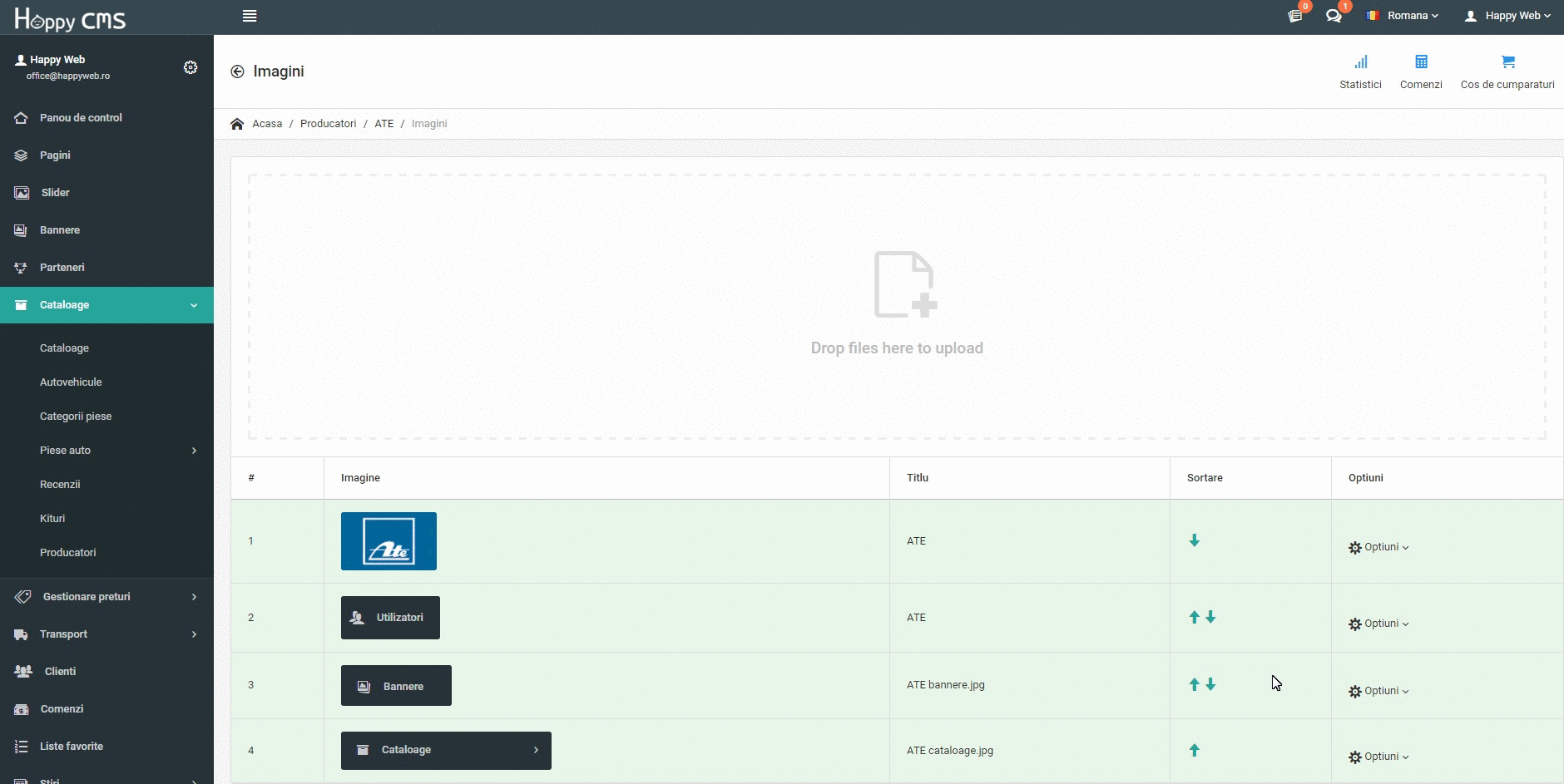This screenshot has height=784, width=1564.
Task: Collapse the Cataloage sidebar section
Action: point(106,305)
